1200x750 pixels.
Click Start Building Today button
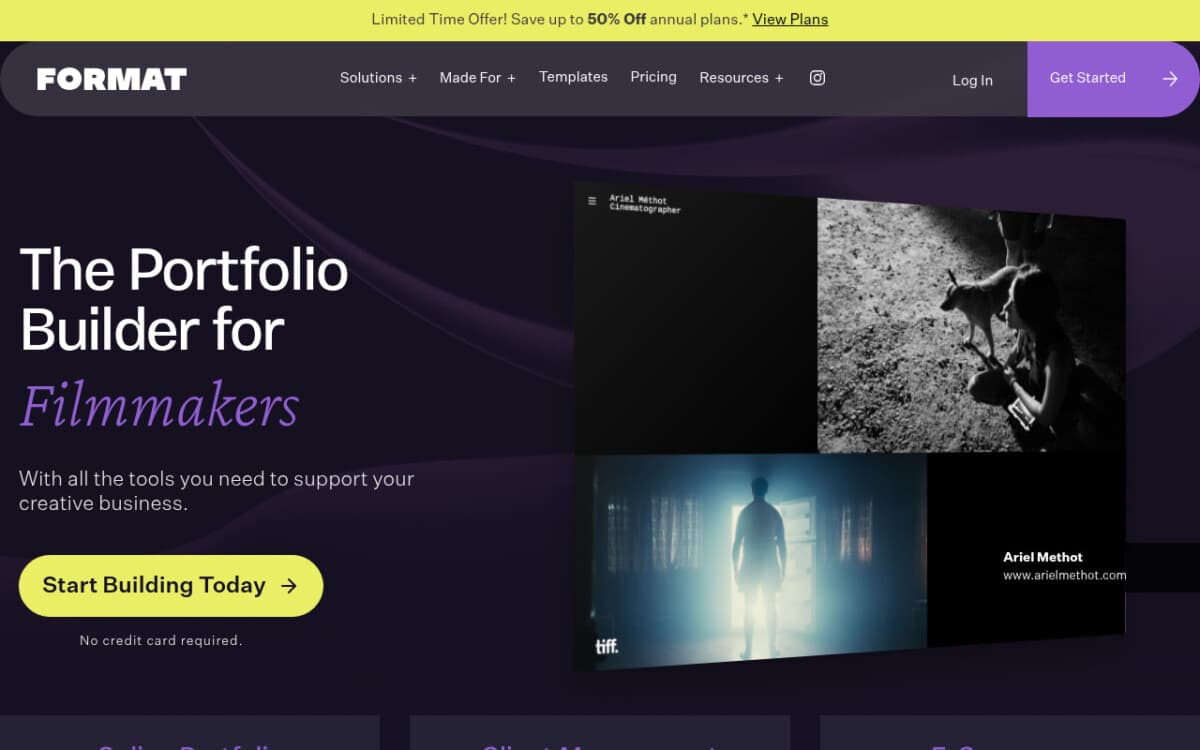tap(171, 586)
